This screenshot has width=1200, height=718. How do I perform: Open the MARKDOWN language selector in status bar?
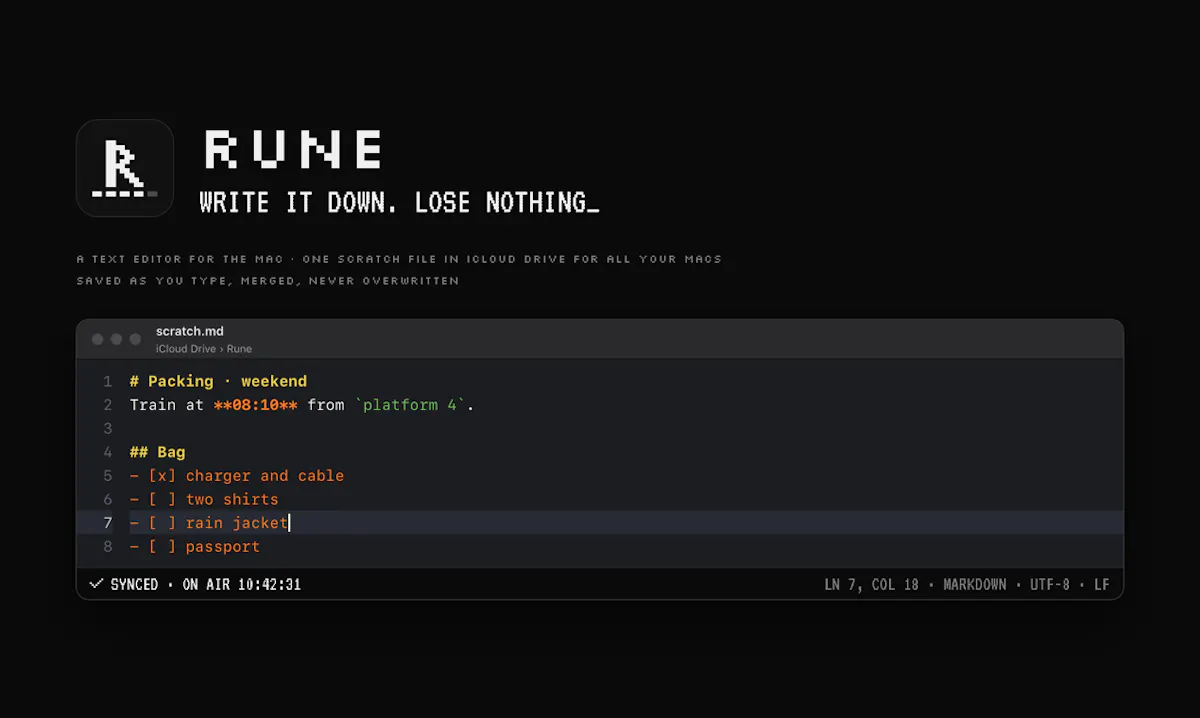click(975, 584)
